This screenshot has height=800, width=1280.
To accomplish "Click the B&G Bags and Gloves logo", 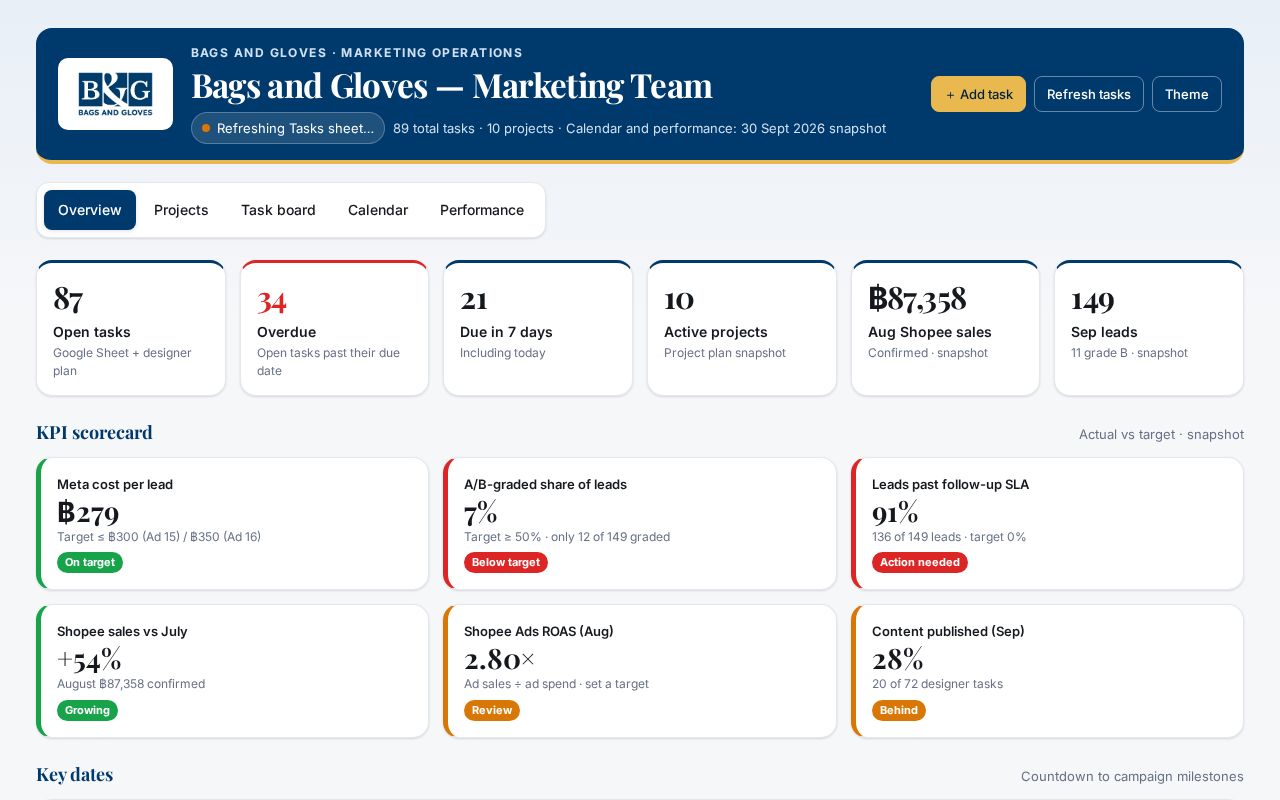I will [x=115, y=94].
